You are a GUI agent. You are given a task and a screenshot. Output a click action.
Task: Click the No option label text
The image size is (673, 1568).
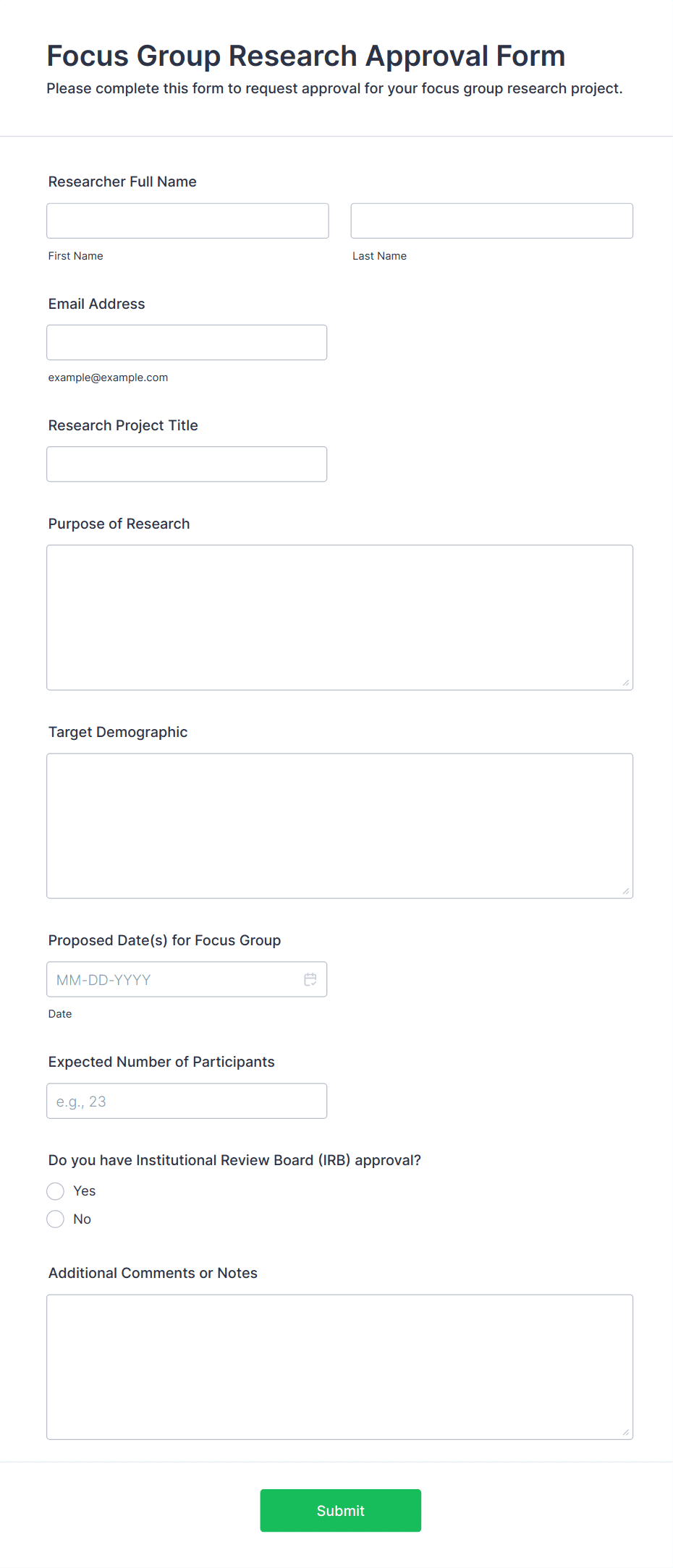[x=82, y=1219]
